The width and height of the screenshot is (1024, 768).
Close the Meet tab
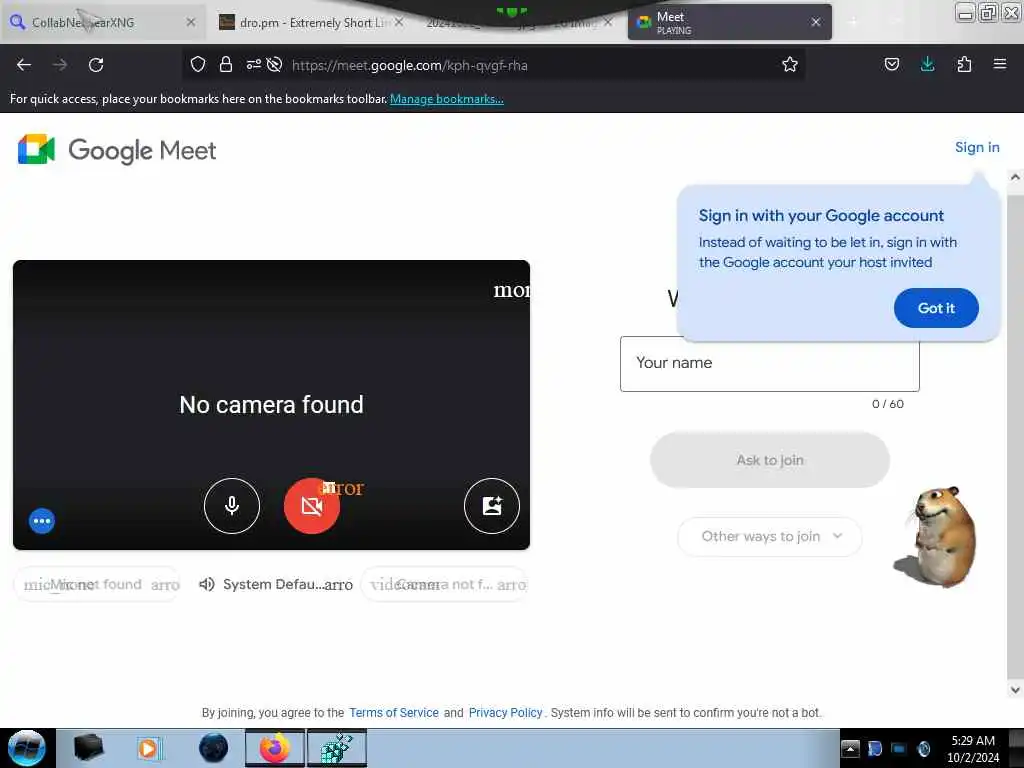tap(816, 22)
